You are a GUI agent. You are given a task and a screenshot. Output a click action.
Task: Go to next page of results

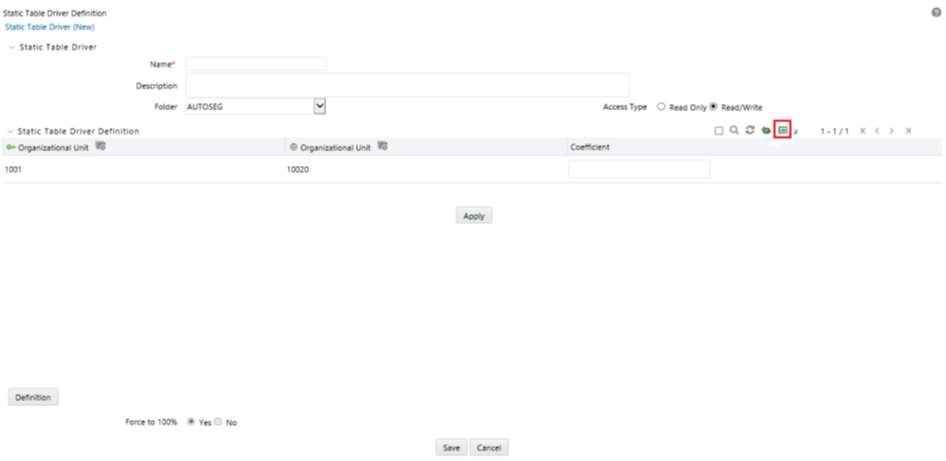tap(891, 131)
